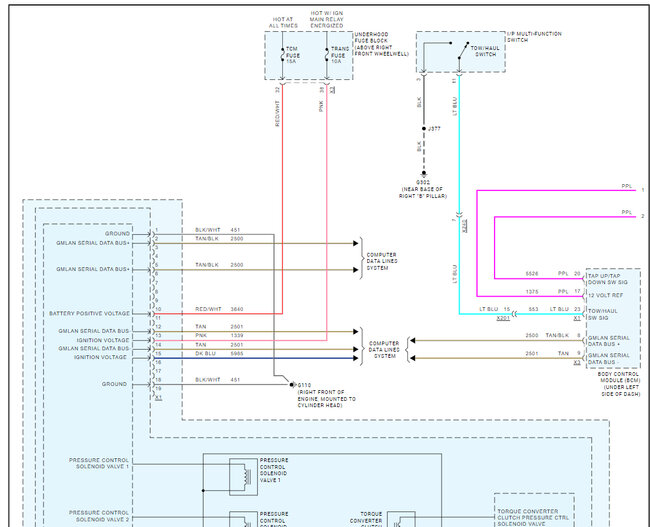The width and height of the screenshot is (650, 527).
Task: Click the X1 connector label below pin 19
Action: pos(158,398)
